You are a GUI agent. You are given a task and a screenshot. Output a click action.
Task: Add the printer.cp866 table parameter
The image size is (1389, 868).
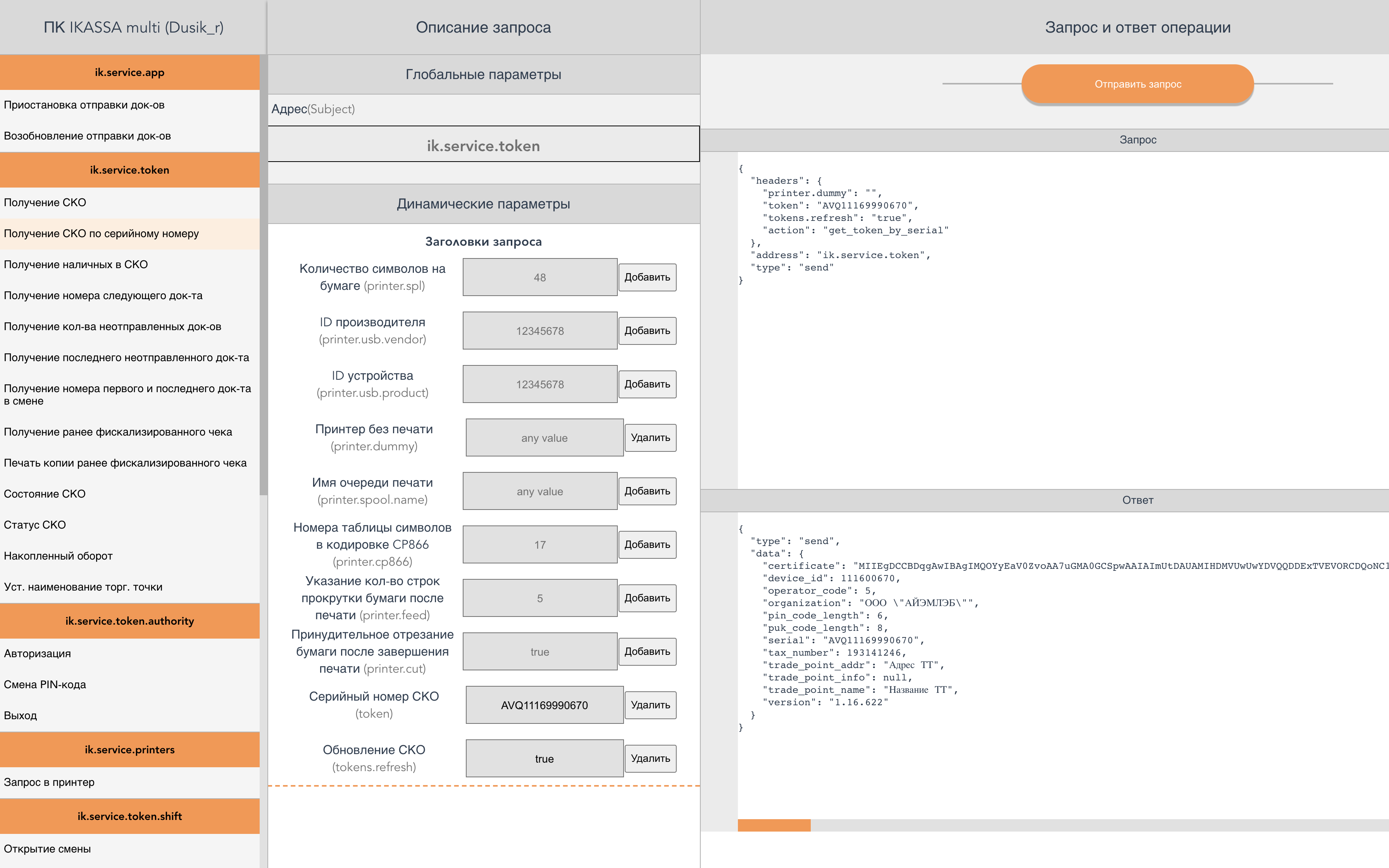647,545
